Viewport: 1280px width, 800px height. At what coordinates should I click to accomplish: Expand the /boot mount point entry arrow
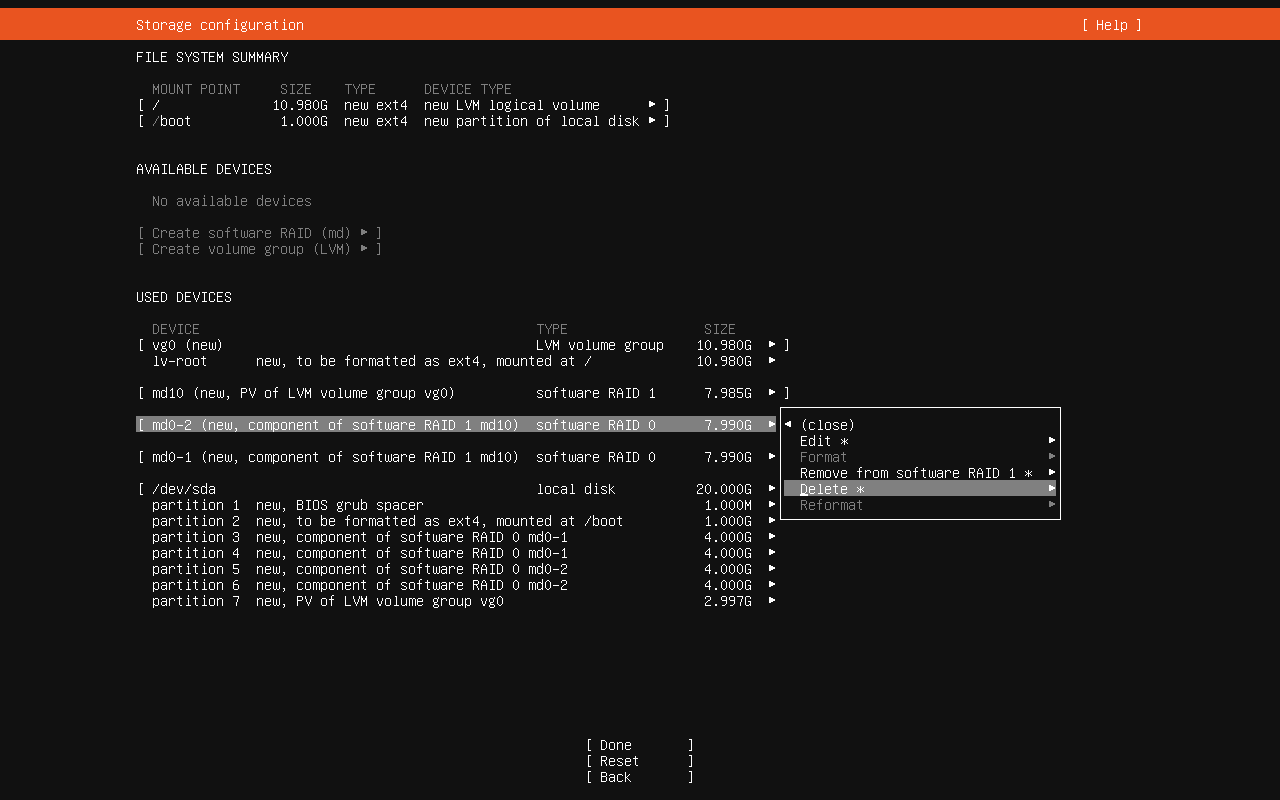(x=652, y=121)
